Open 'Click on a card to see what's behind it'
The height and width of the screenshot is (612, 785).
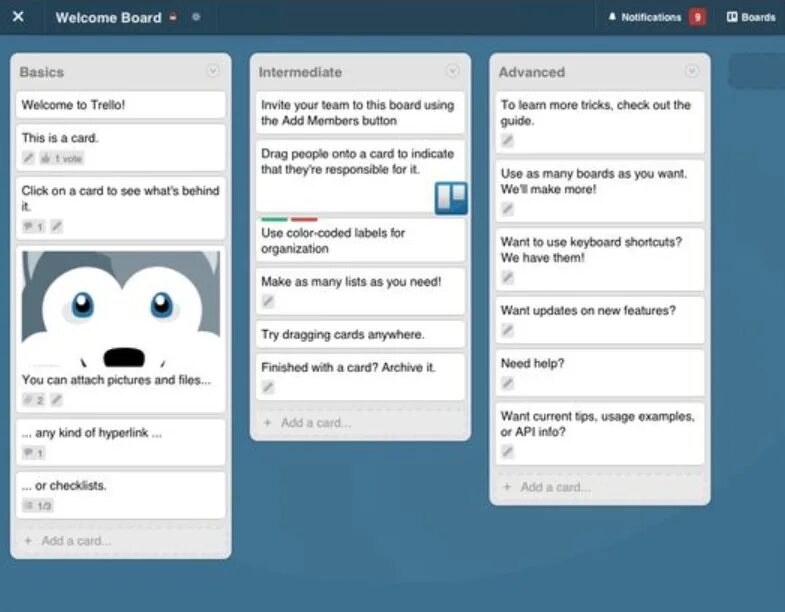pyautogui.click(x=121, y=208)
